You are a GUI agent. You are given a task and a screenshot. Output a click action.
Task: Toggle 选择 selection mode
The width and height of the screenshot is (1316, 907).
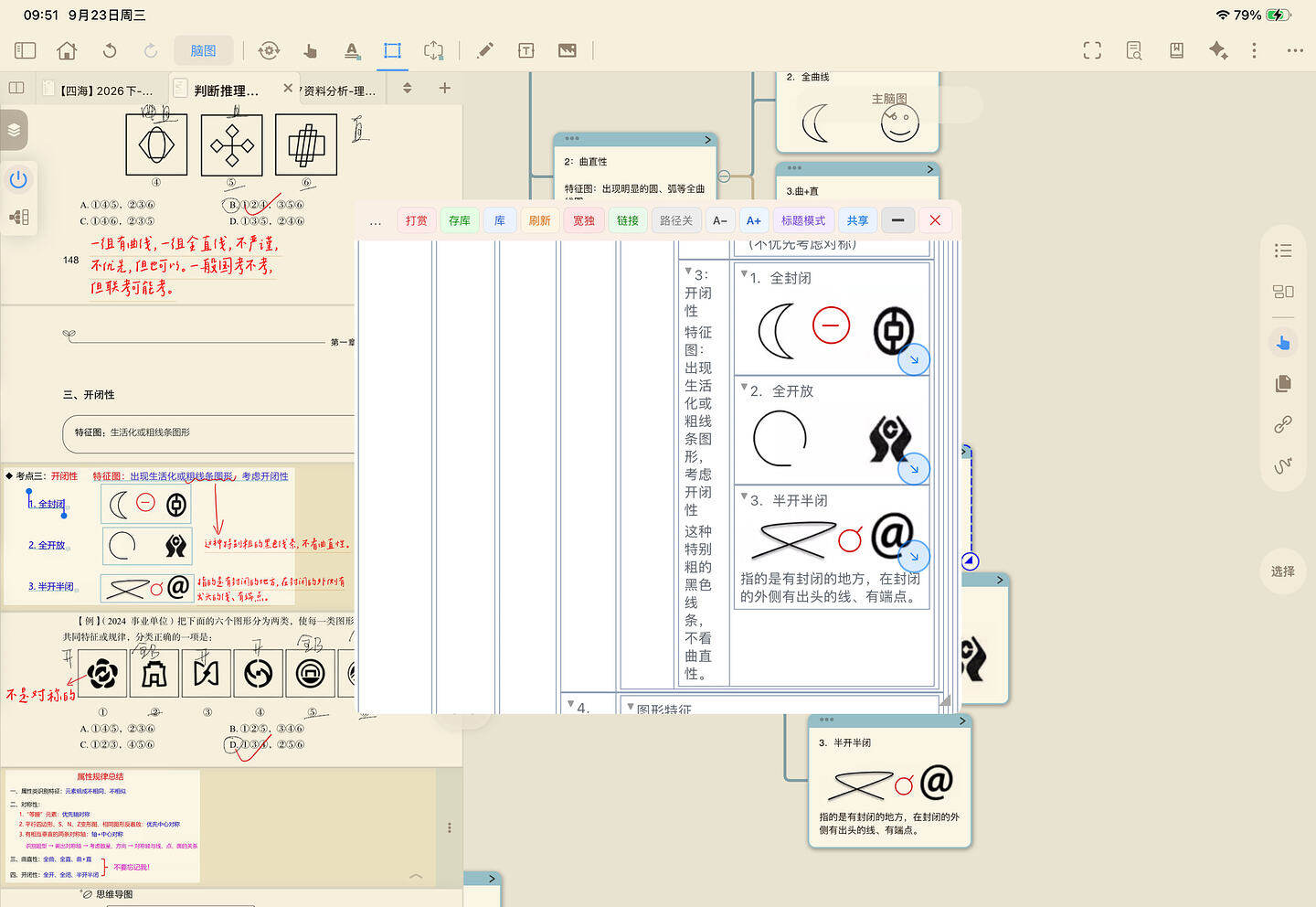coord(1283,571)
